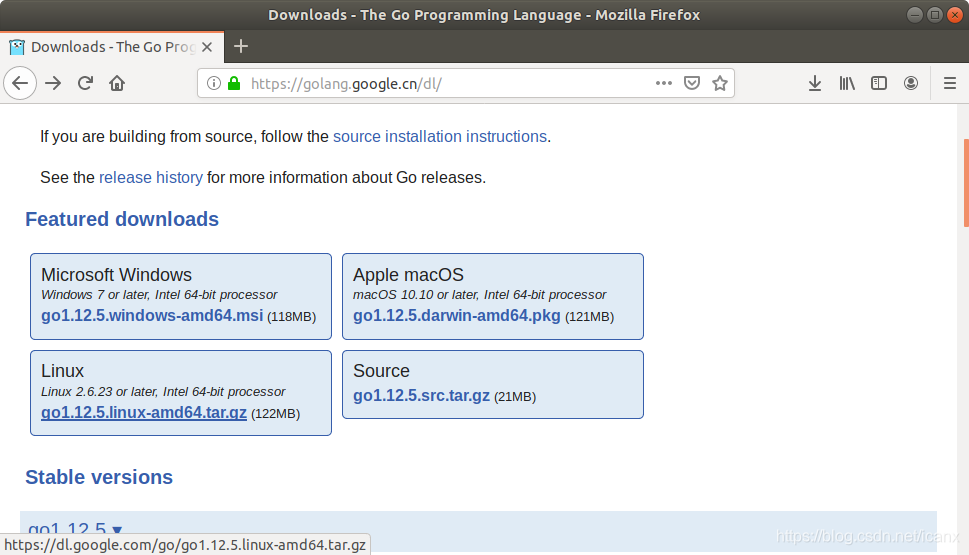The width and height of the screenshot is (969, 555).
Task: Save page to Pocket icon
Action: [x=692, y=83]
